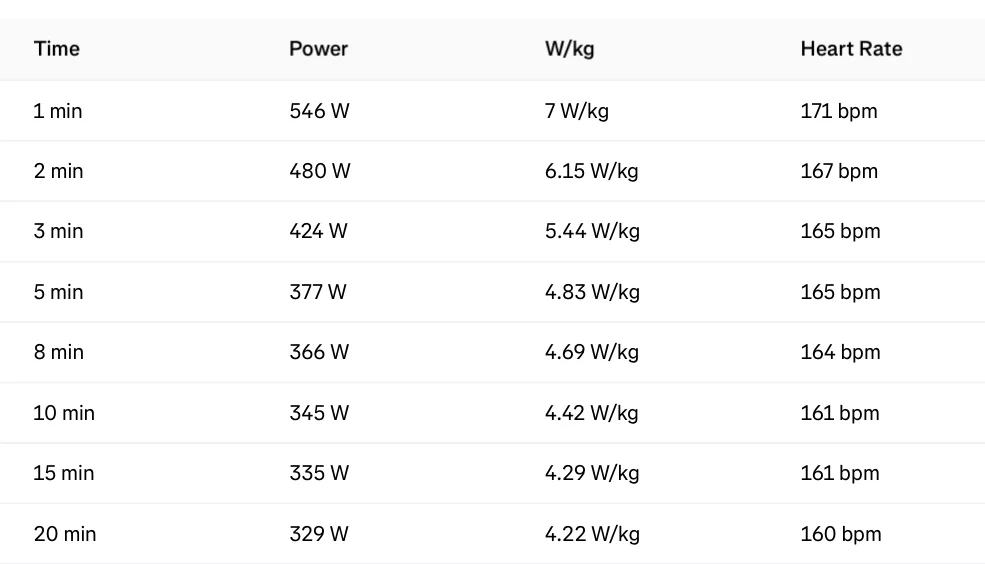Click the 4.29 W/kg value
Image resolution: width=985 pixels, height=564 pixels.
[592, 474]
